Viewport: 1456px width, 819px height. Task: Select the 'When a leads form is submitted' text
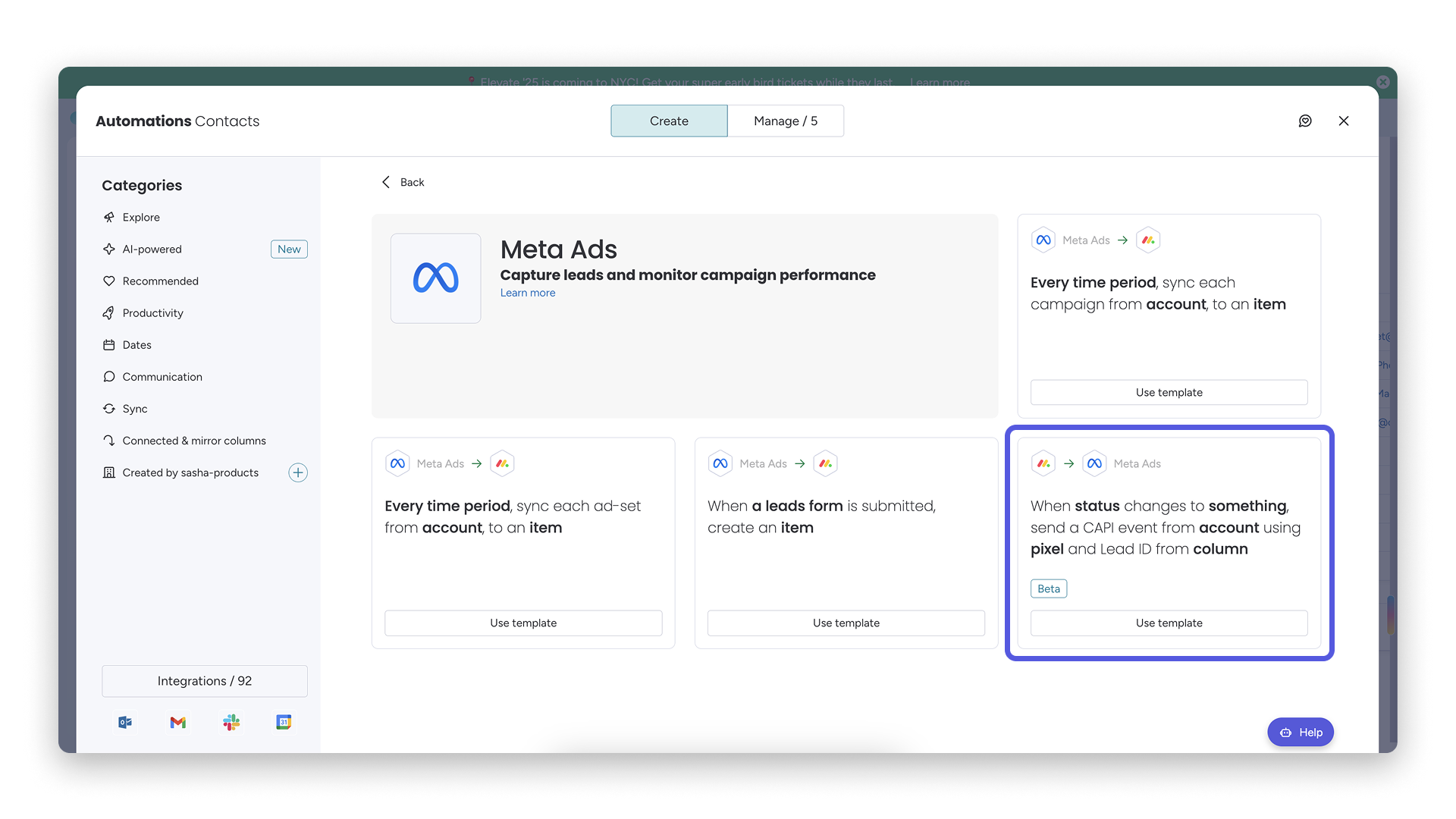click(x=822, y=516)
